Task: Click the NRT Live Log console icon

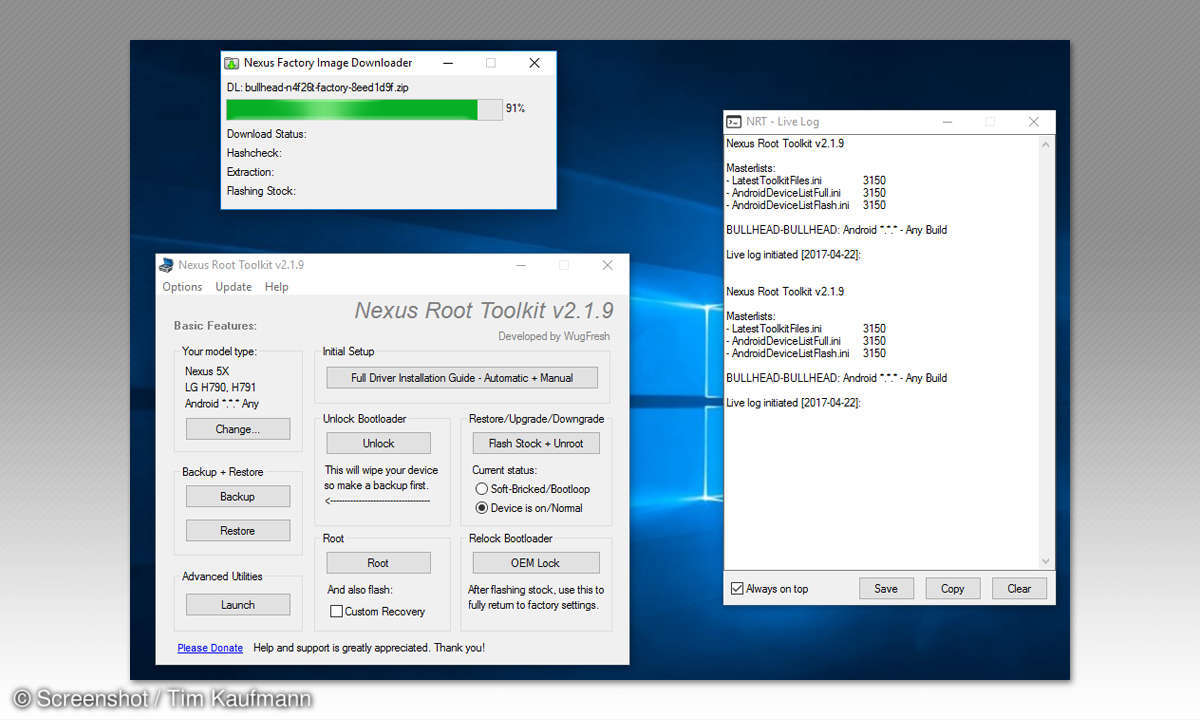Action: tap(734, 122)
